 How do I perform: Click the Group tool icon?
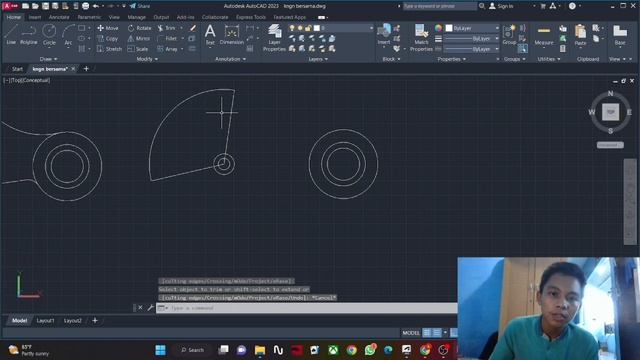509,34
